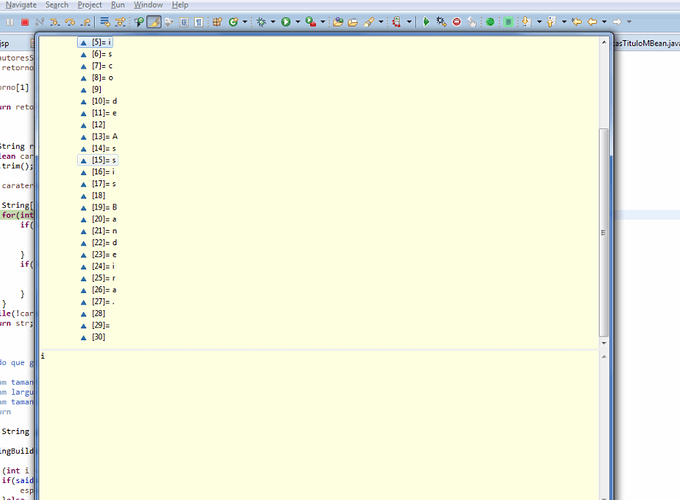Viewport: 680px width, 500px height.
Task: Click the bug with key icon
Action: (x=441, y=22)
